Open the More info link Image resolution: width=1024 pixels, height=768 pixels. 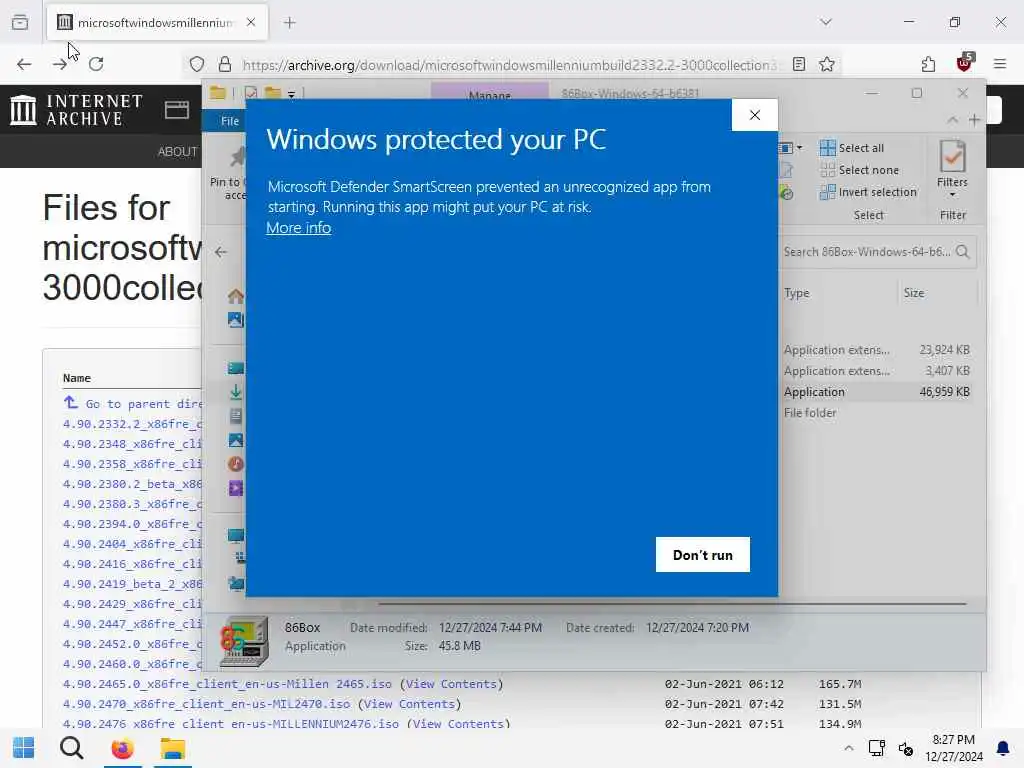[x=298, y=228]
